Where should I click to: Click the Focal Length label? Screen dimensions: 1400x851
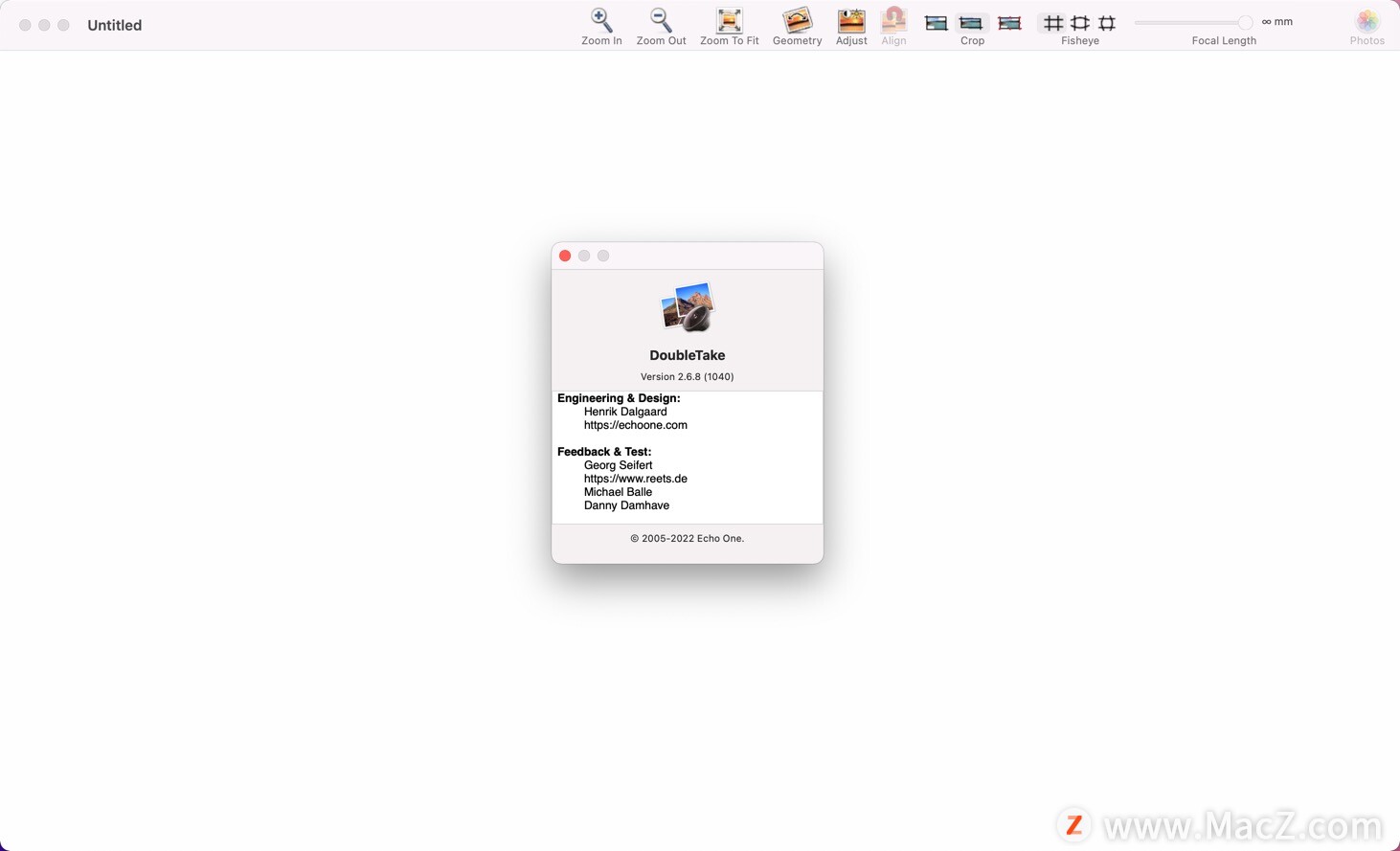point(1224,40)
